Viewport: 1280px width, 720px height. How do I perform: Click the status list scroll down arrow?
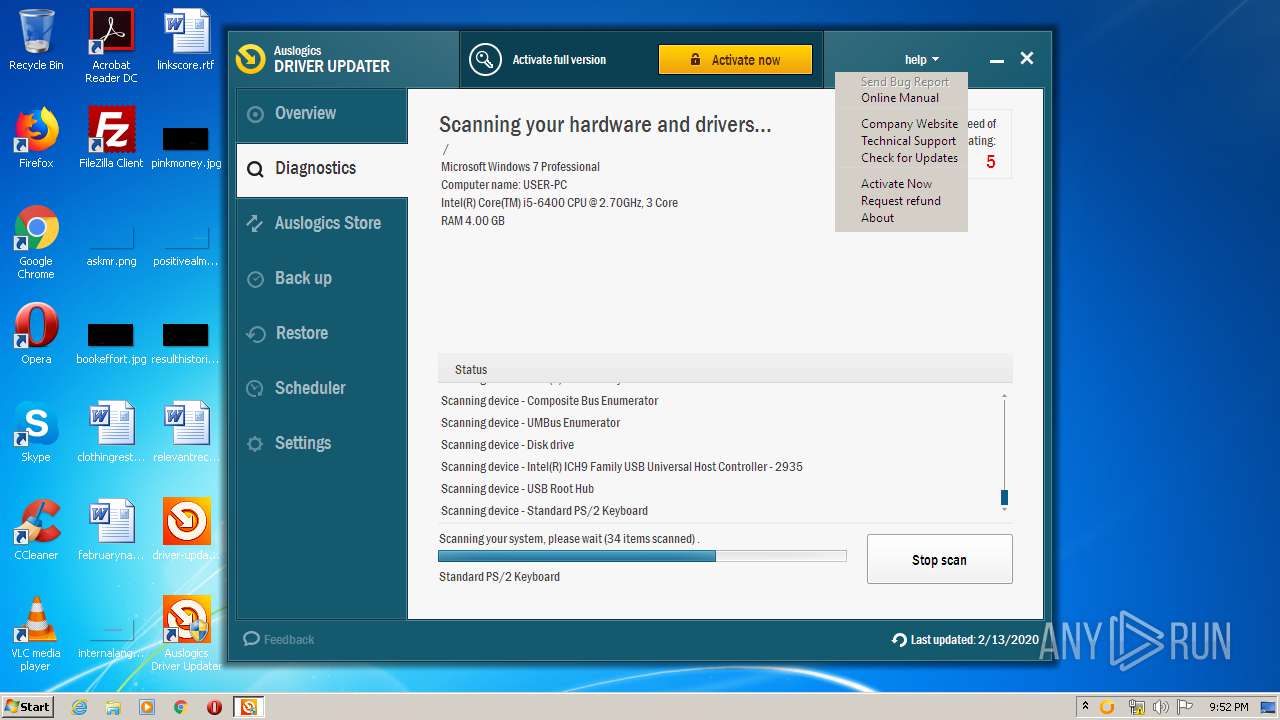coord(1004,510)
